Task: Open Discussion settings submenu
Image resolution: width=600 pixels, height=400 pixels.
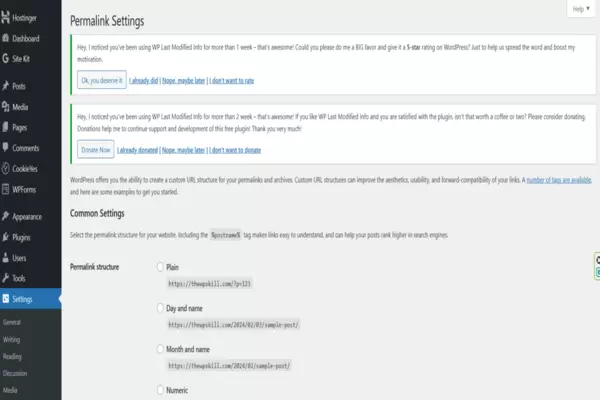Action: click(15, 373)
